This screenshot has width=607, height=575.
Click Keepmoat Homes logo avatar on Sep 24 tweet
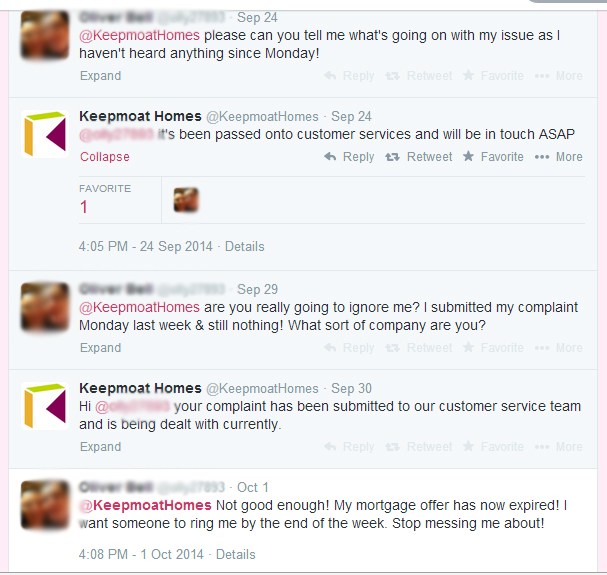pyautogui.click(x=45, y=134)
